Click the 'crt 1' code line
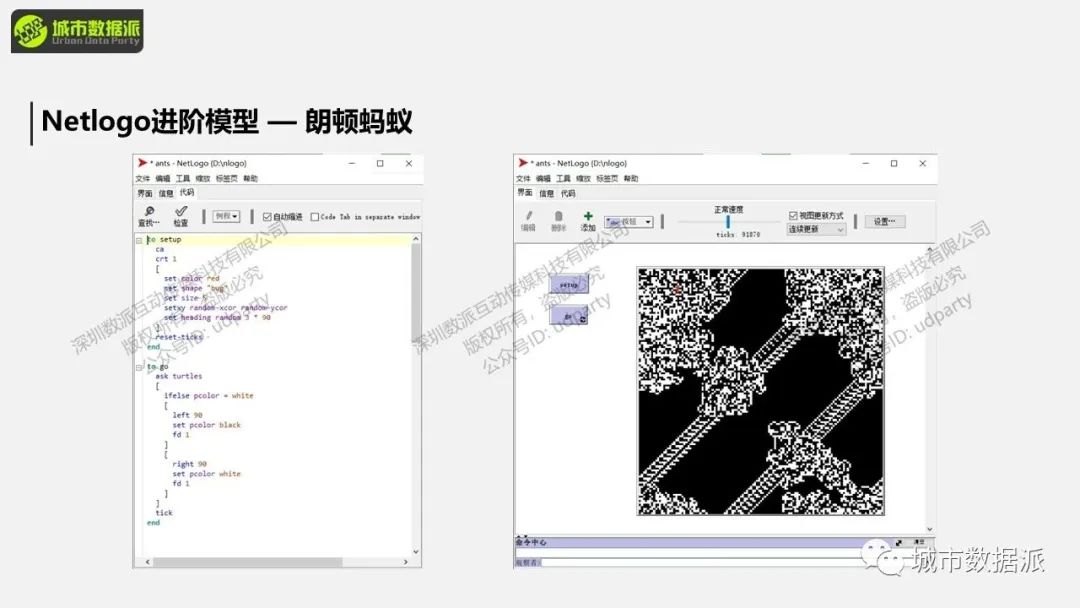 tap(166, 259)
